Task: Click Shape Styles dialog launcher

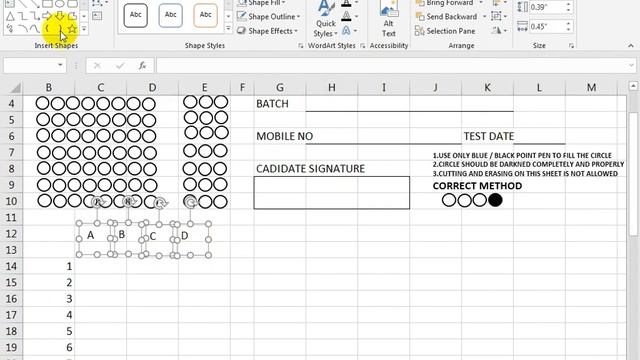Action: point(300,46)
